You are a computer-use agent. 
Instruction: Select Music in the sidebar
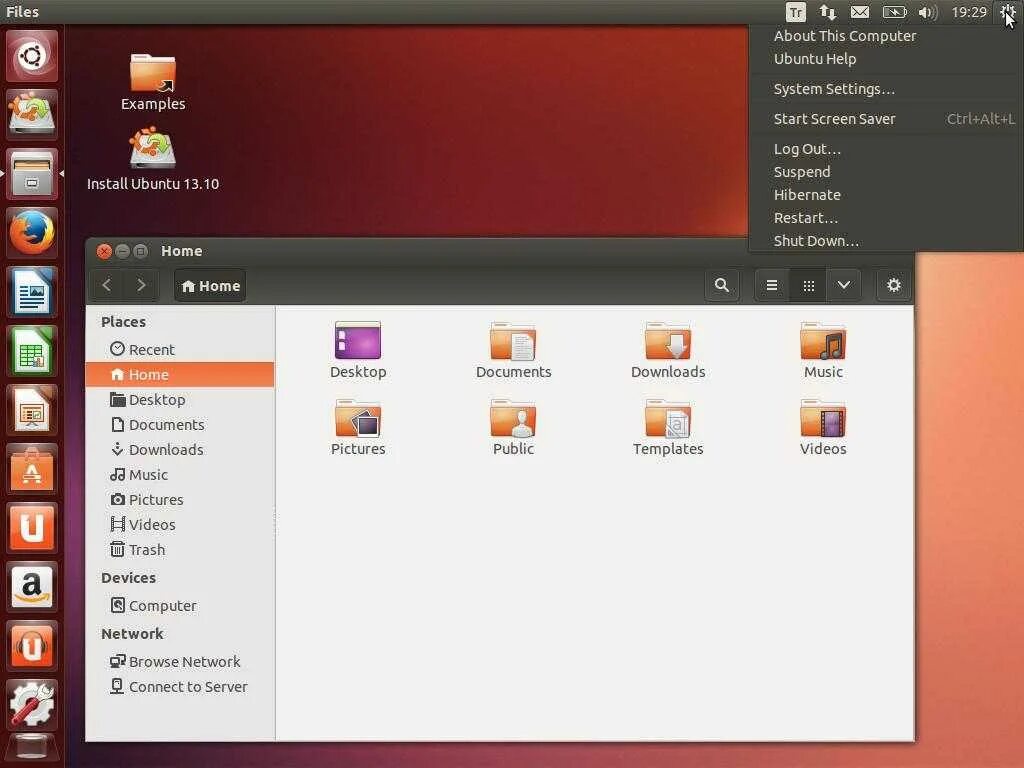coord(180,475)
